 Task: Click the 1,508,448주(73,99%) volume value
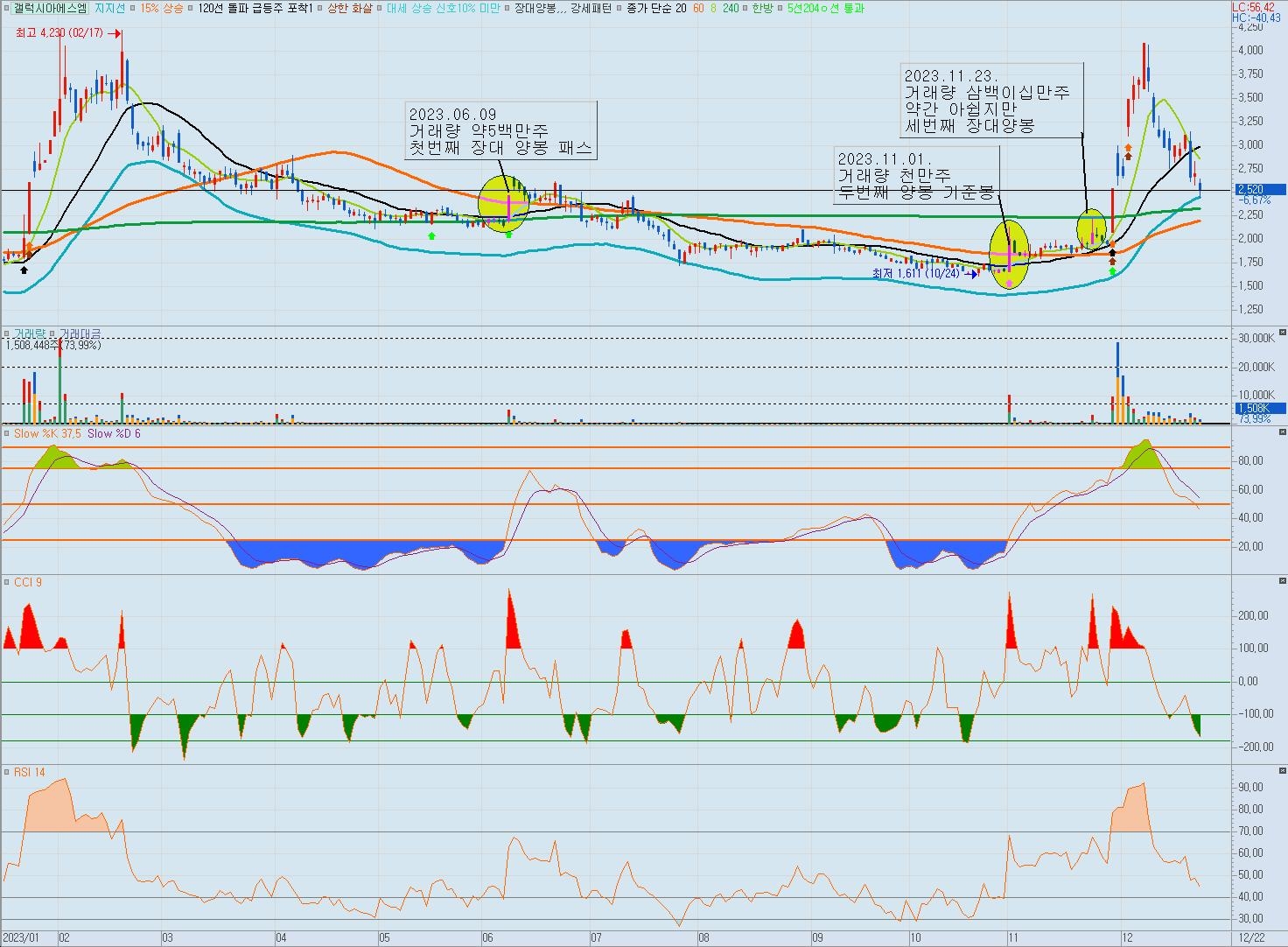52,345
